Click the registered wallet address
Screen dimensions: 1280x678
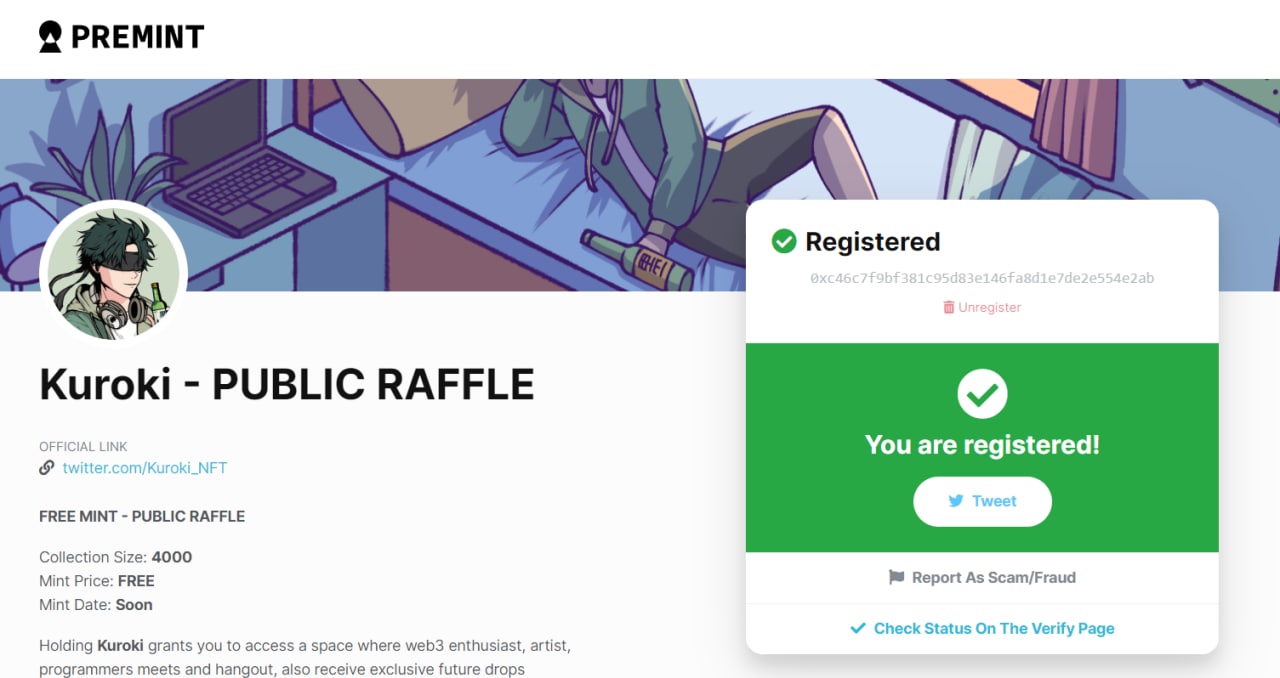coord(982,278)
